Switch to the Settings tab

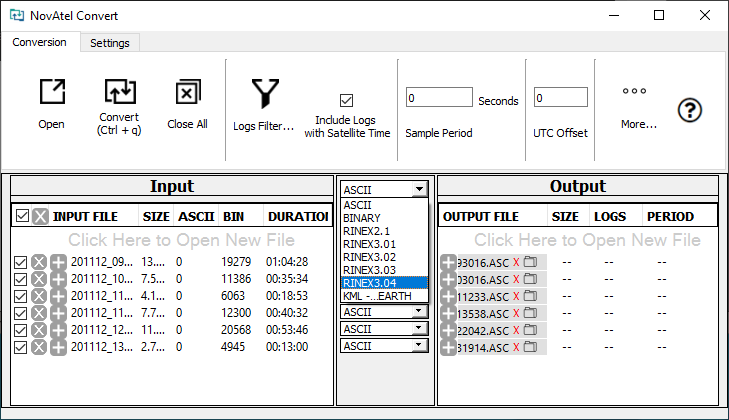click(110, 43)
